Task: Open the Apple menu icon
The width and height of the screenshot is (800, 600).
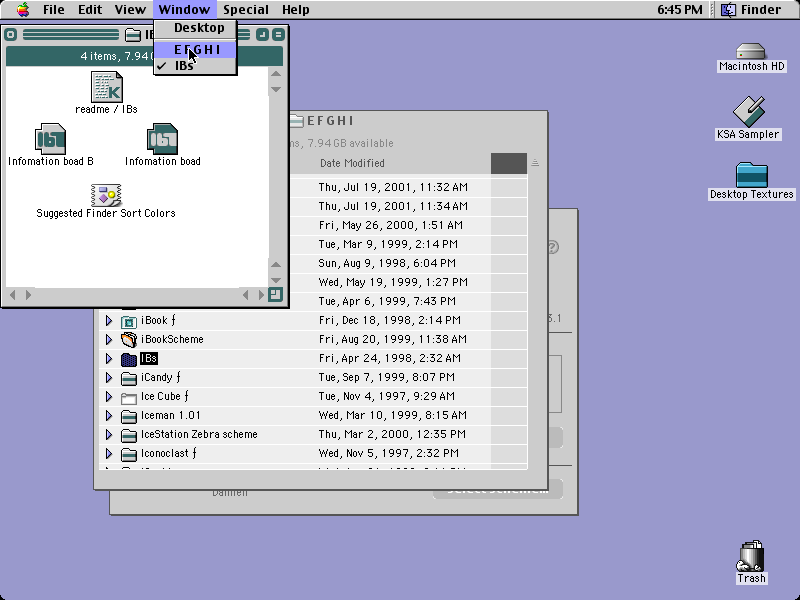Action: (23, 9)
